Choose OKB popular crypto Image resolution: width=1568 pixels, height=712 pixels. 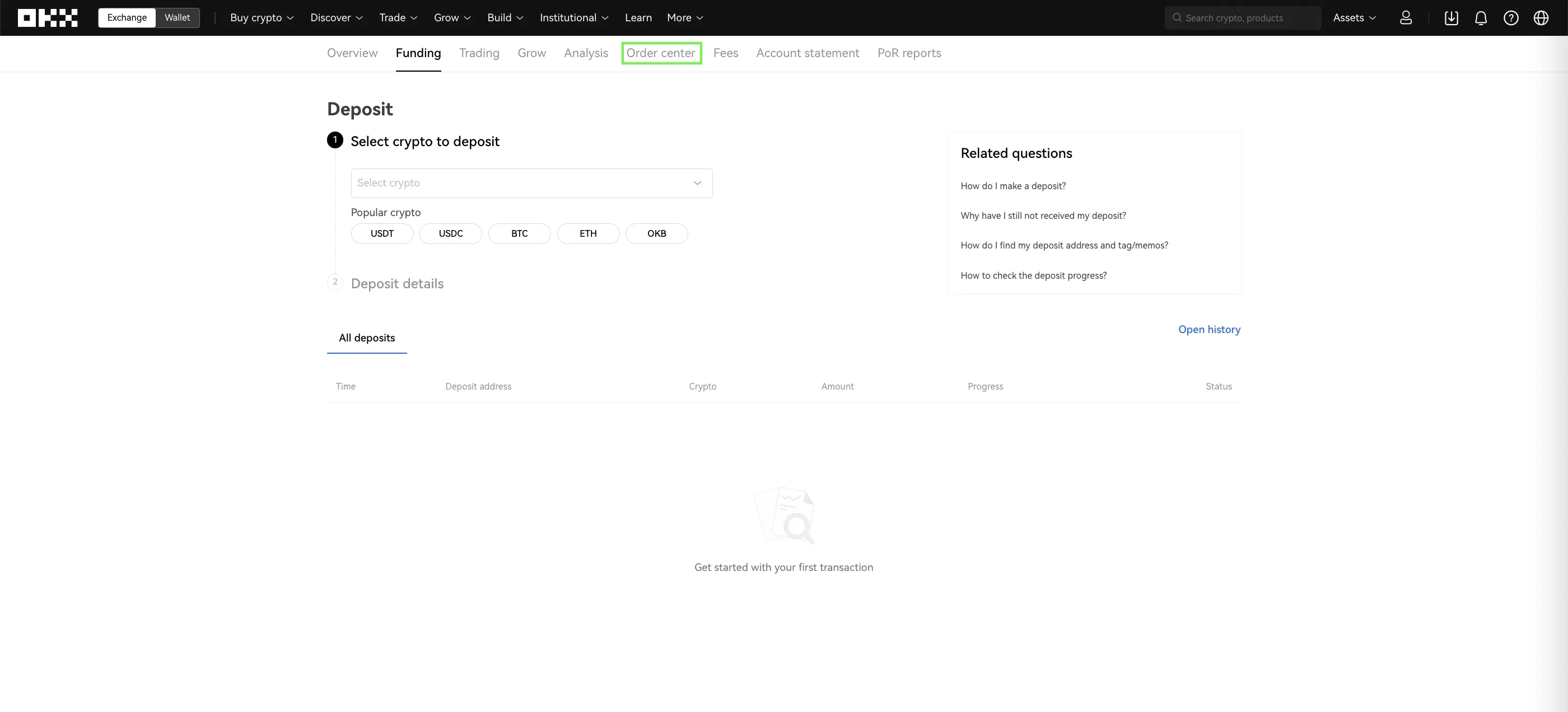[656, 233]
